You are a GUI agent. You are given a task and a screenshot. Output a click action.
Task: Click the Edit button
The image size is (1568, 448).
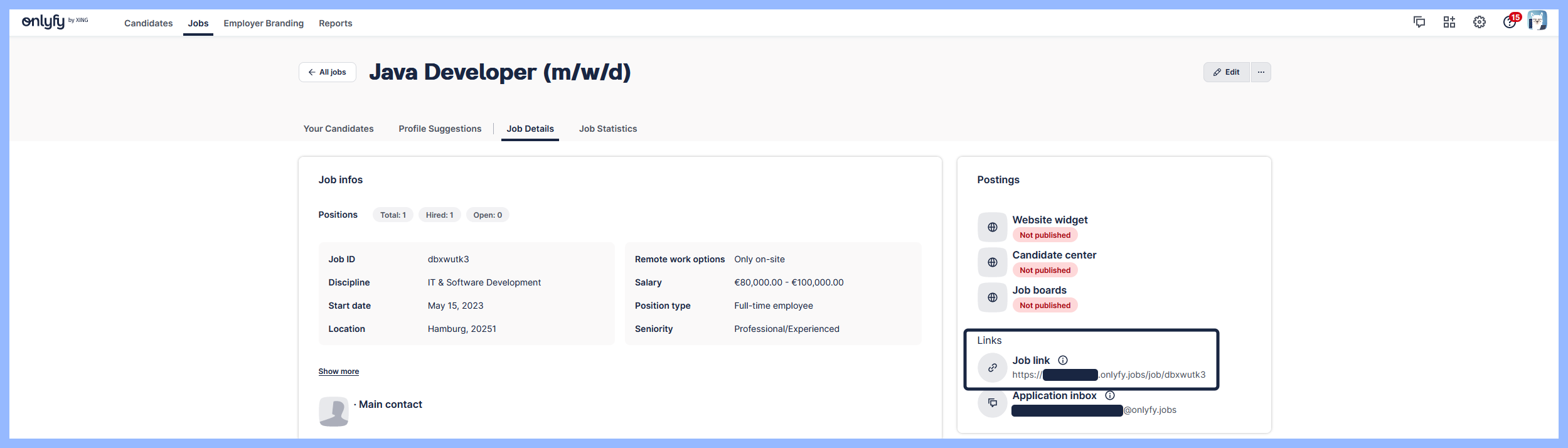pos(1226,72)
